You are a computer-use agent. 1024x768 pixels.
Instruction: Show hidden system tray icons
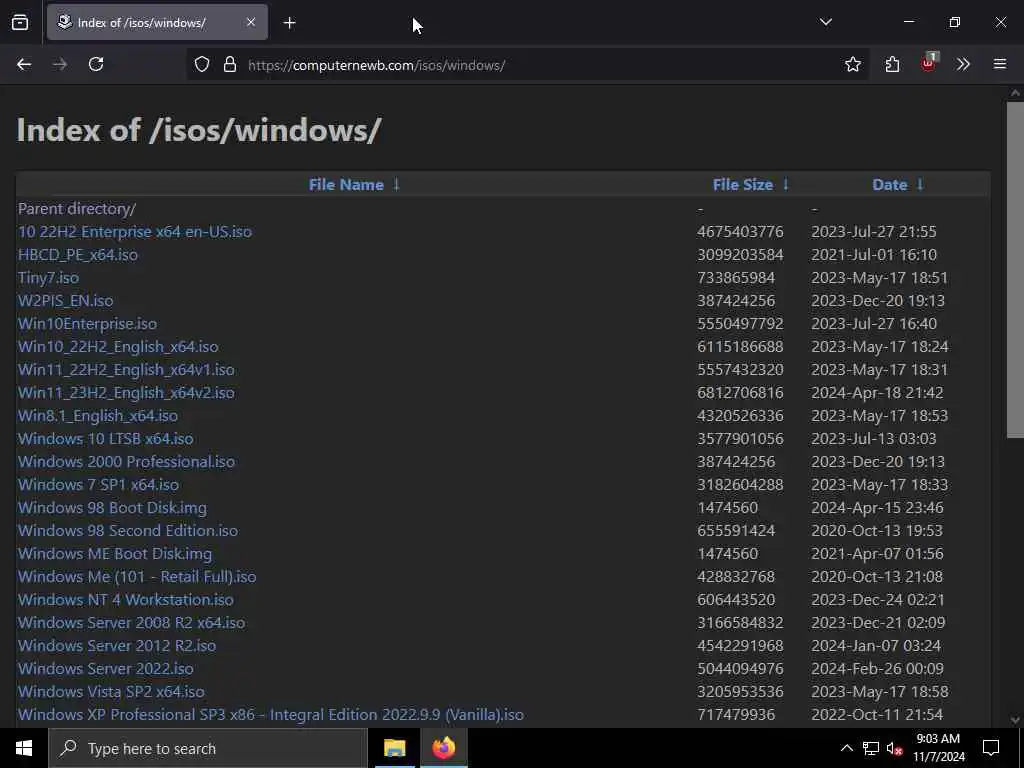click(846, 748)
